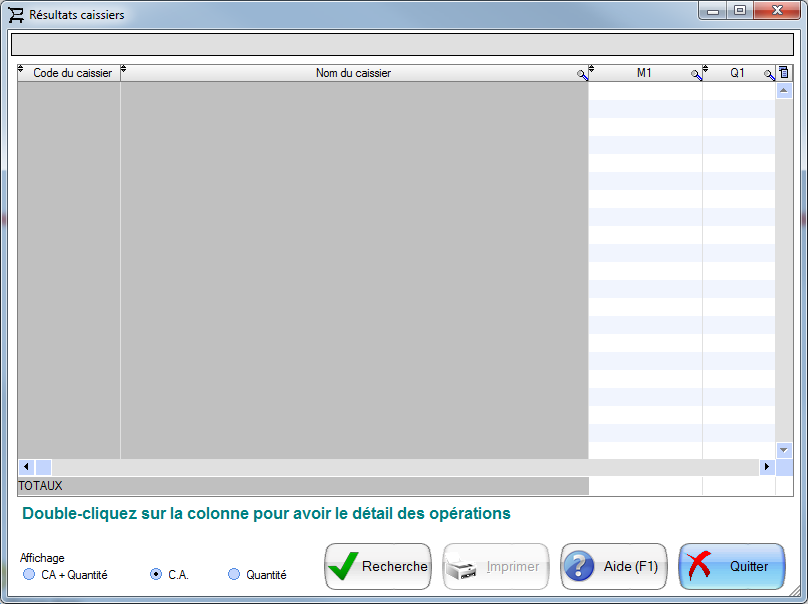This screenshot has width=808, height=604.
Task: Select the C.A. display radio button
Action: coord(156,575)
